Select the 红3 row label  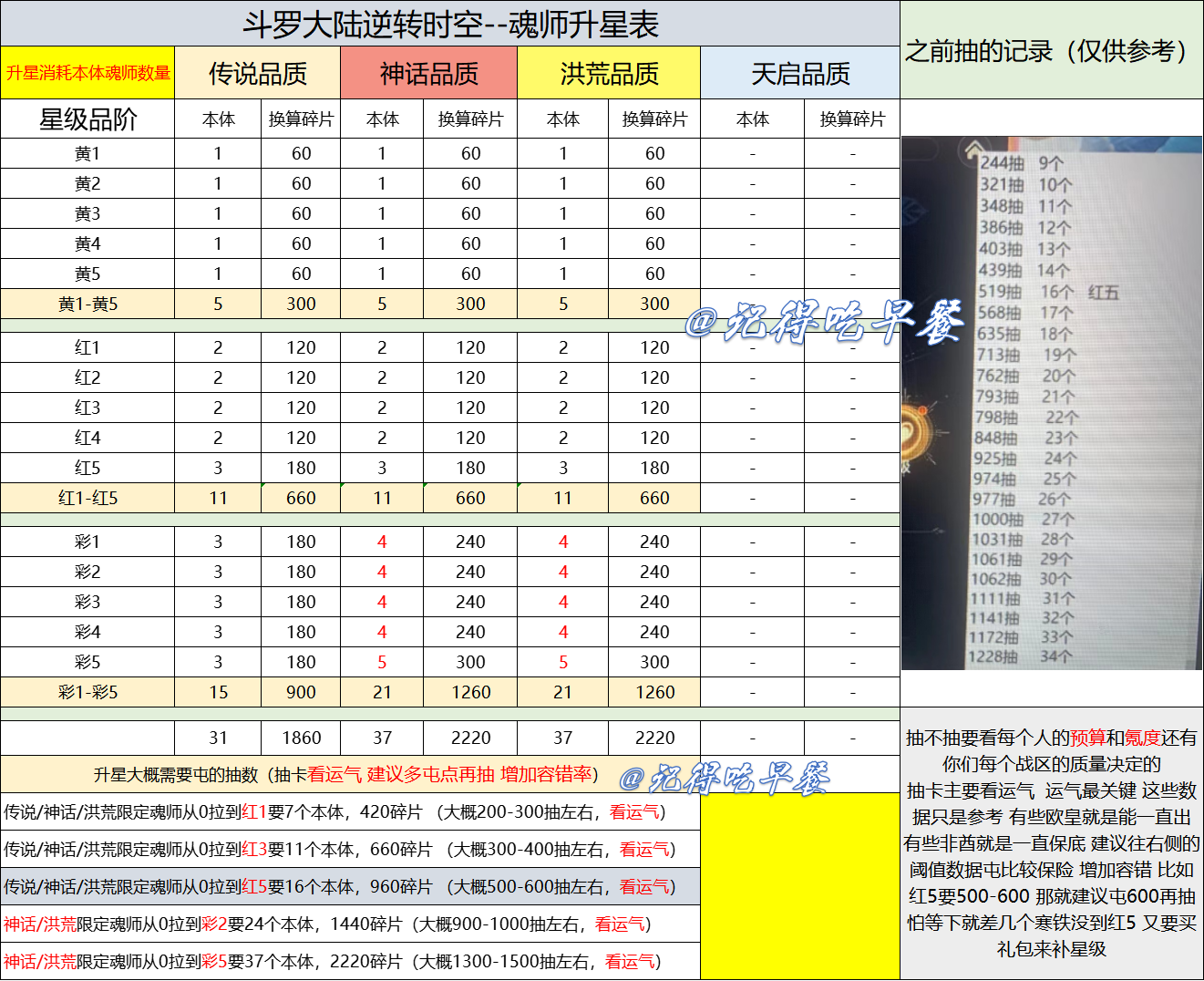click(x=87, y=408)
